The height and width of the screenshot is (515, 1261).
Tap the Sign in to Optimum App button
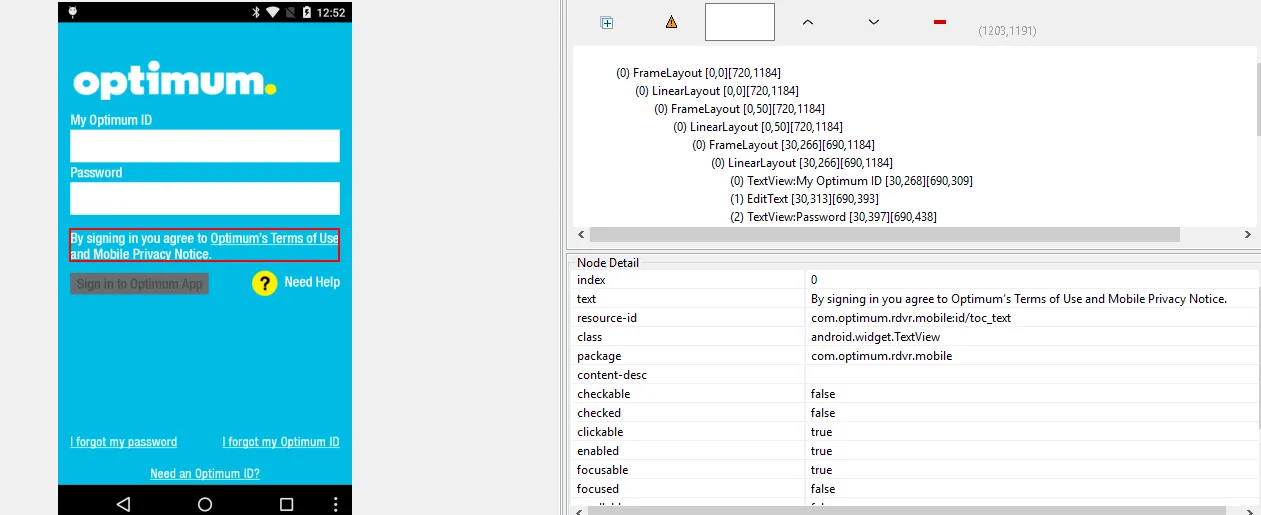pyautogui.click(x=139, y=284)
